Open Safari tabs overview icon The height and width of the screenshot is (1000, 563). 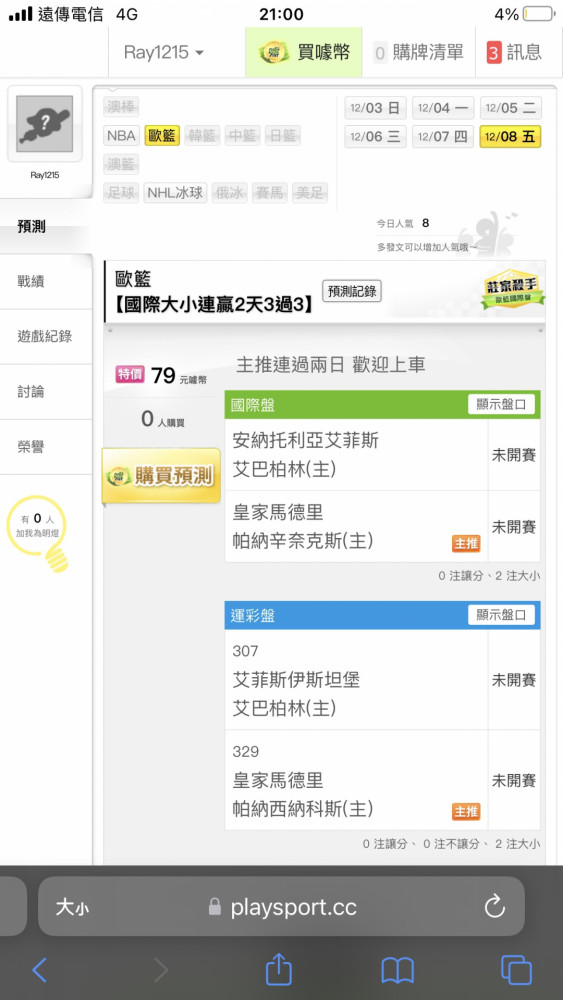pos(516,970)
